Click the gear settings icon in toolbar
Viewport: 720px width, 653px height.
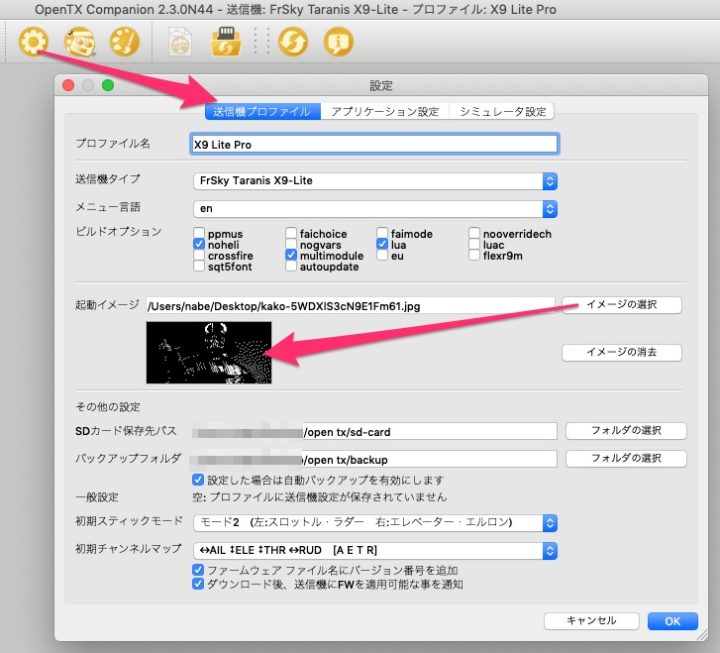tap(34, 42)
